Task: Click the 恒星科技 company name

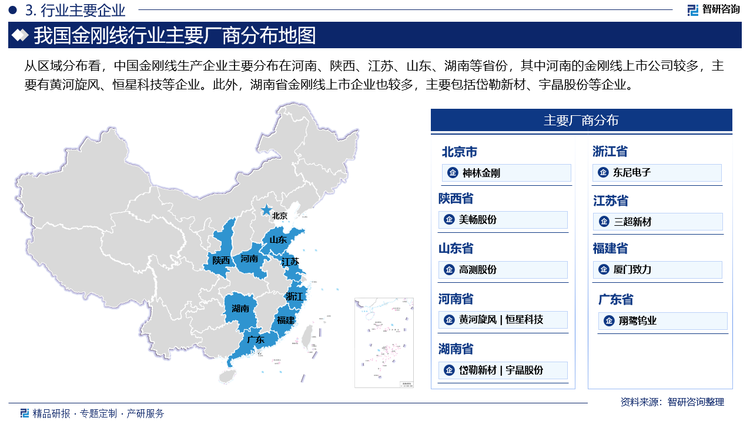Action: [524, 320]
